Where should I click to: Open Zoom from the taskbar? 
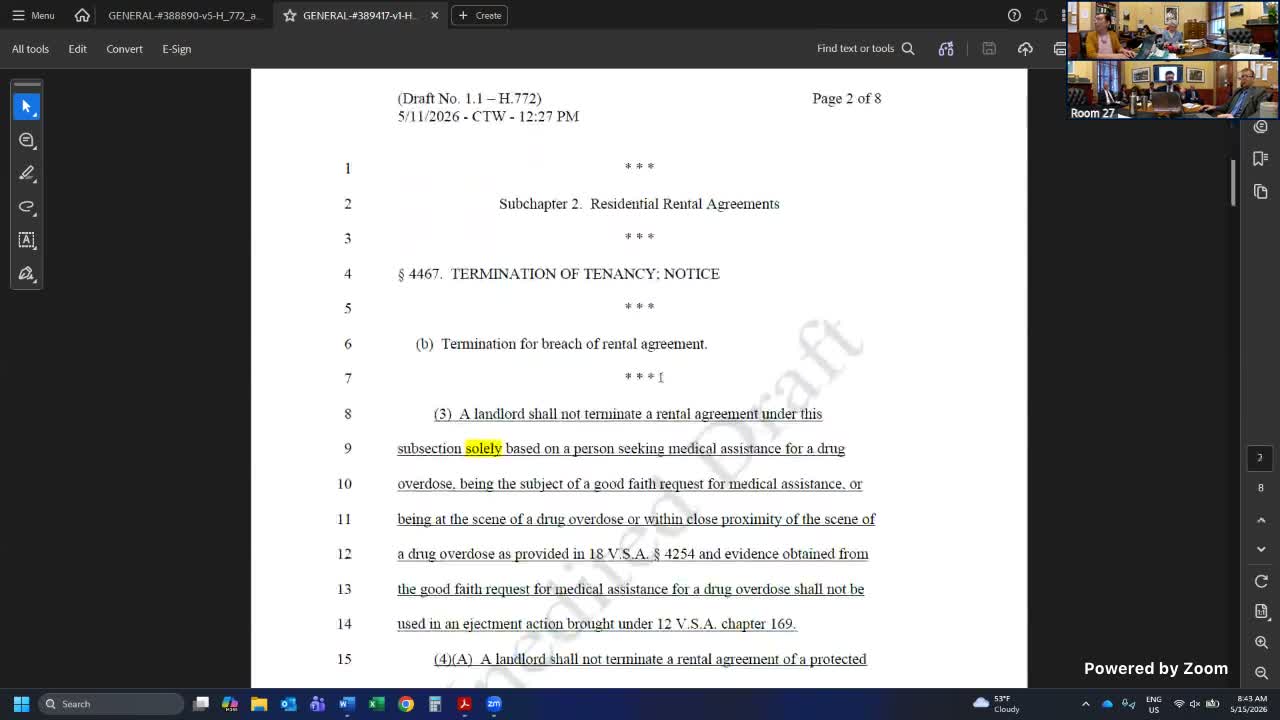pyautogui.click(x=494, y=704)
